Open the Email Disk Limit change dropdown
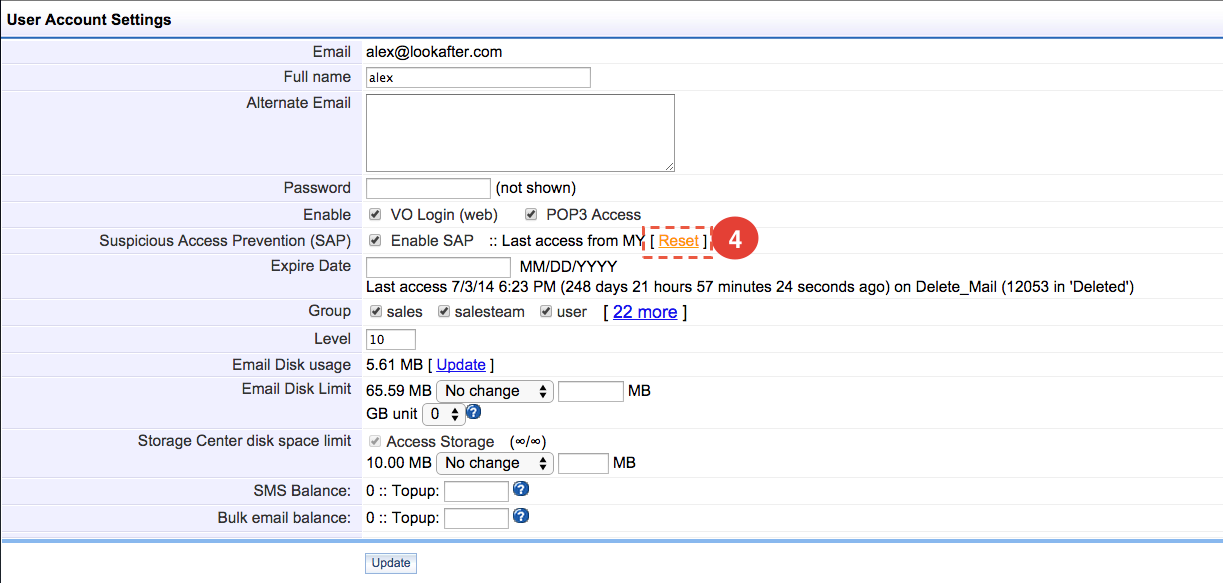This screenshot has height=583, width=1223. 495,391
